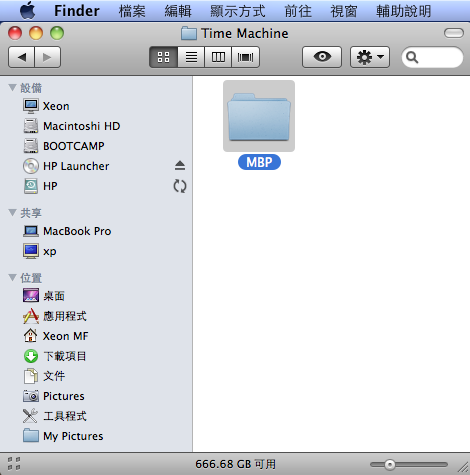Click the MBP folder name label
The image size is (470, 475).
[259, 162]
